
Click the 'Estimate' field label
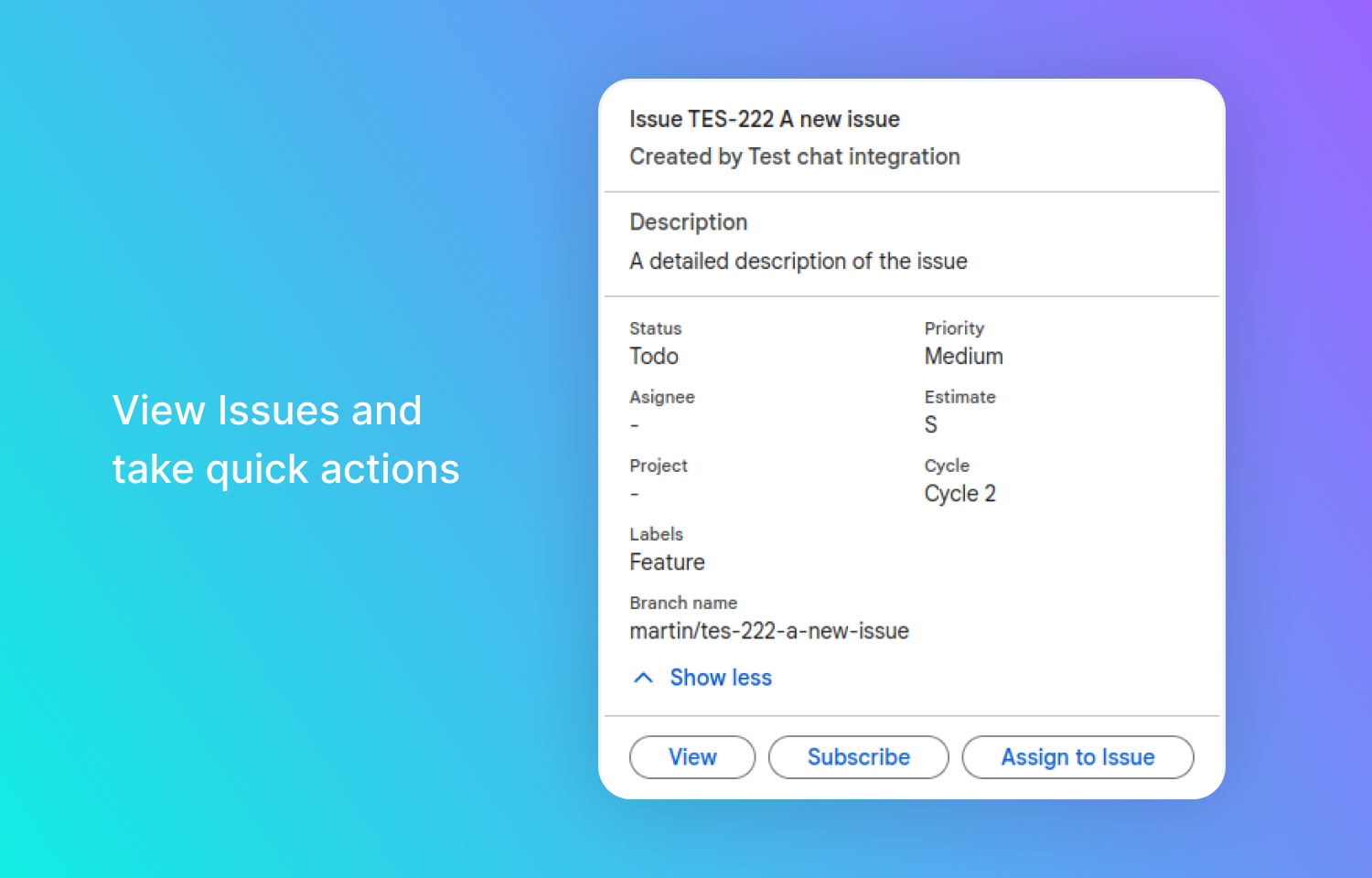(x=959, y=397)
